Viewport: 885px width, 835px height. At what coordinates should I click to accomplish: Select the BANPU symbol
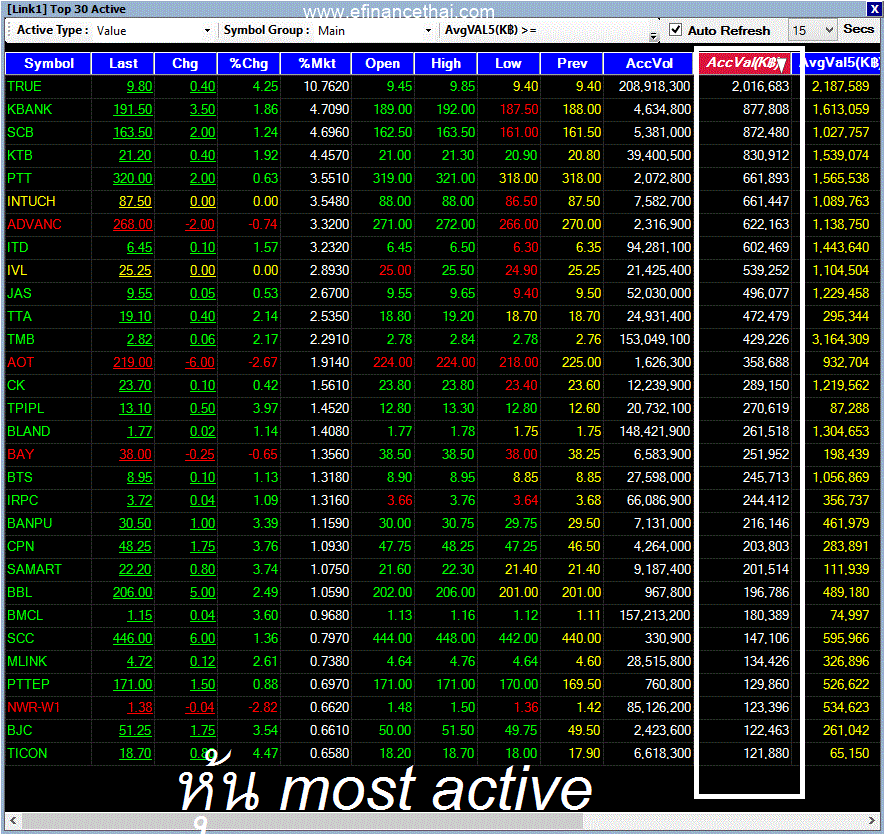click(29, 523)
